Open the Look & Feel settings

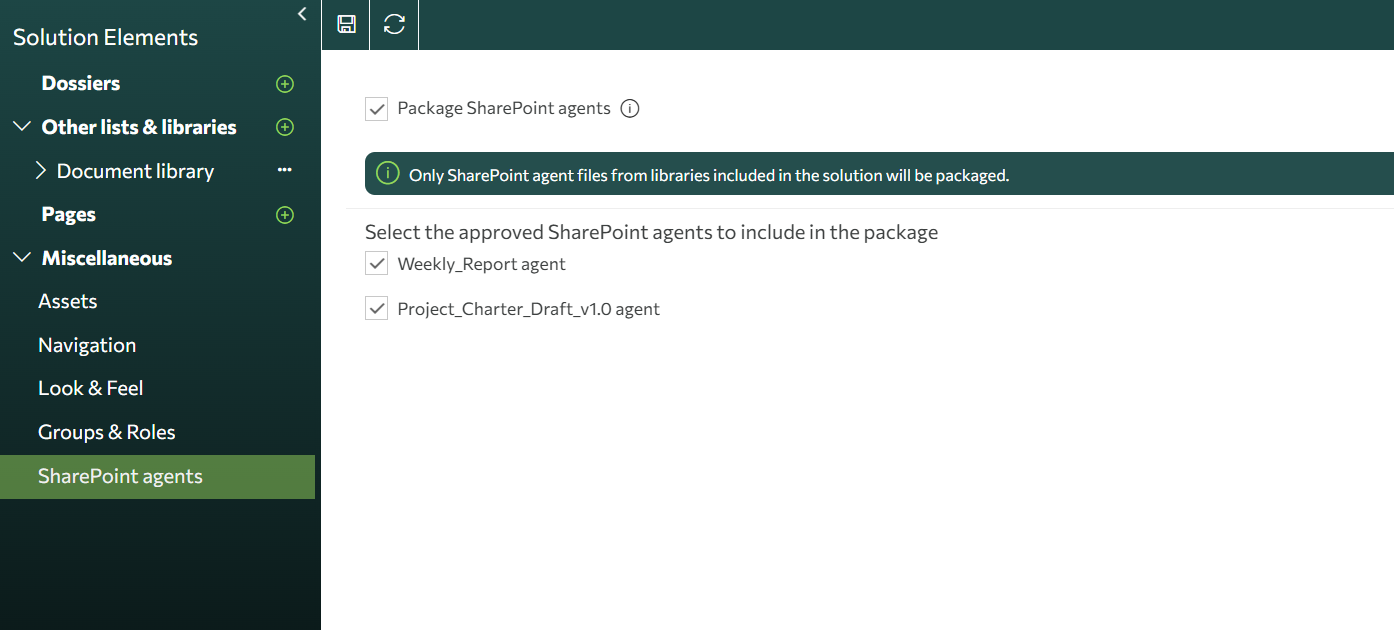point(91,388)
